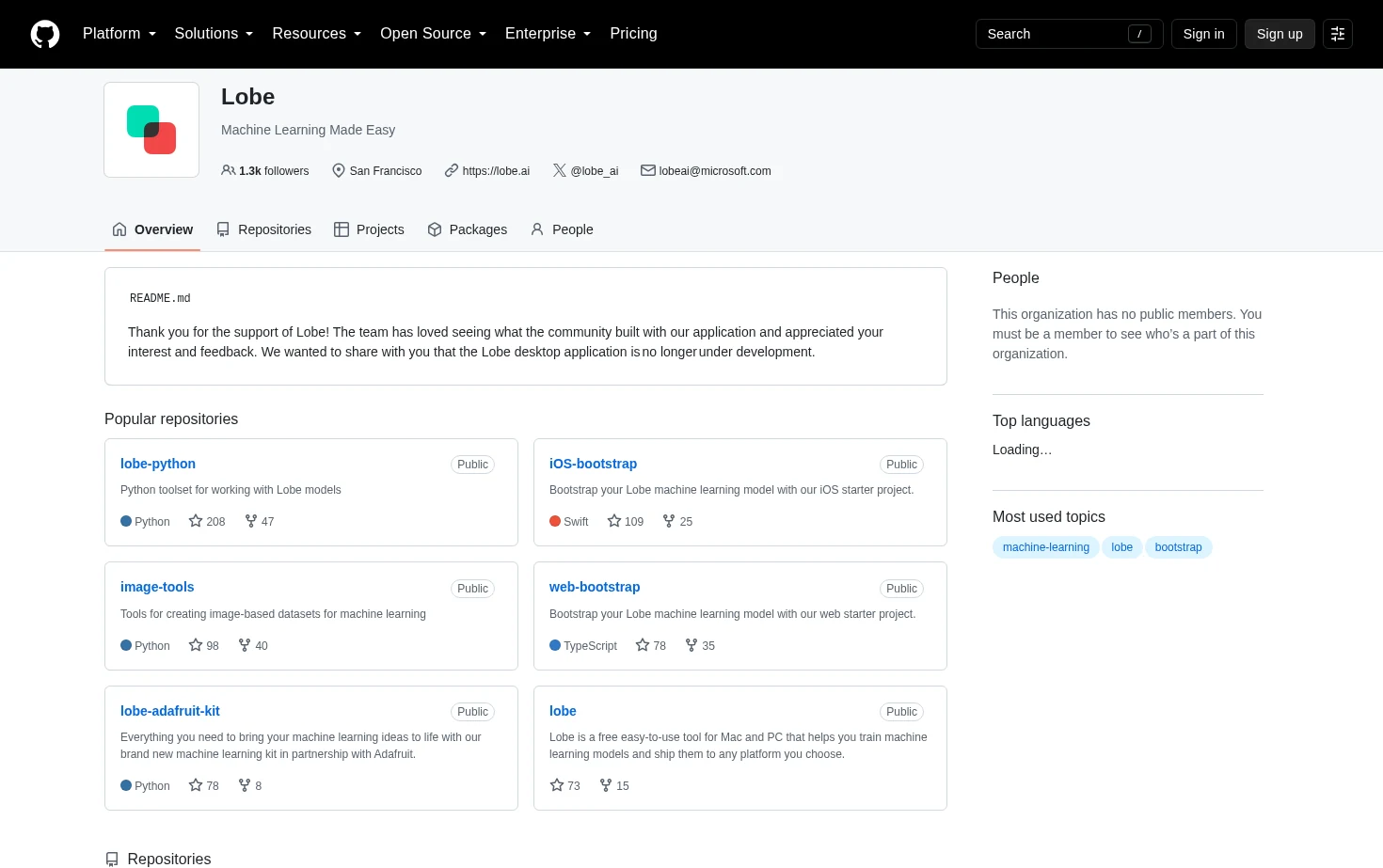Open the https://lobe.ai website link

point(496,171)
